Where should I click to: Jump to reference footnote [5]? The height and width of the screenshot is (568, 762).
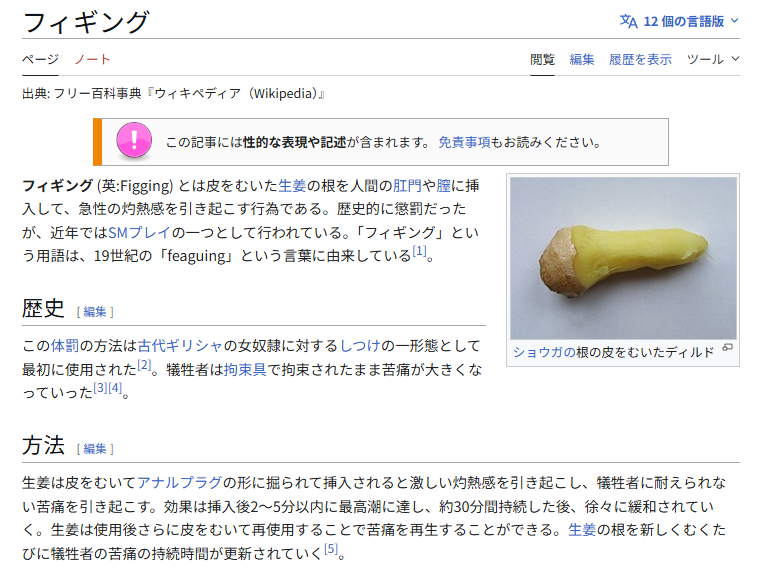click(x=331, y=549)
